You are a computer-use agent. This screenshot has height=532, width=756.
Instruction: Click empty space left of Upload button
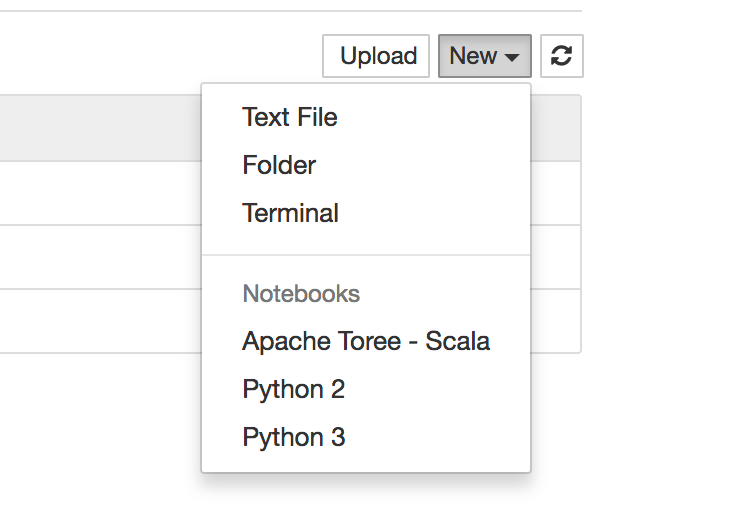coord(159,55)
